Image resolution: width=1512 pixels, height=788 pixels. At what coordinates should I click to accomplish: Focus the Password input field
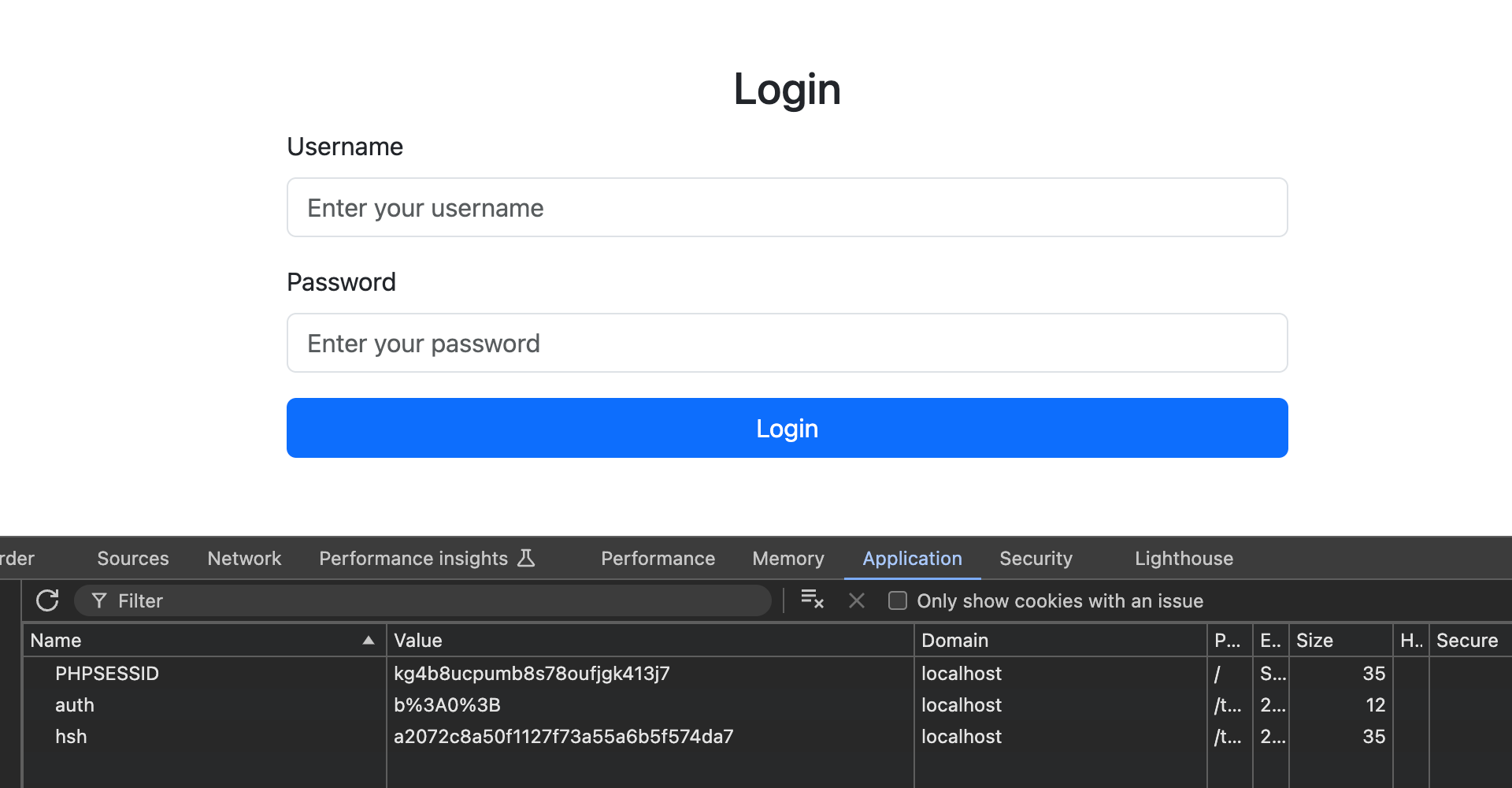point(787,344)
